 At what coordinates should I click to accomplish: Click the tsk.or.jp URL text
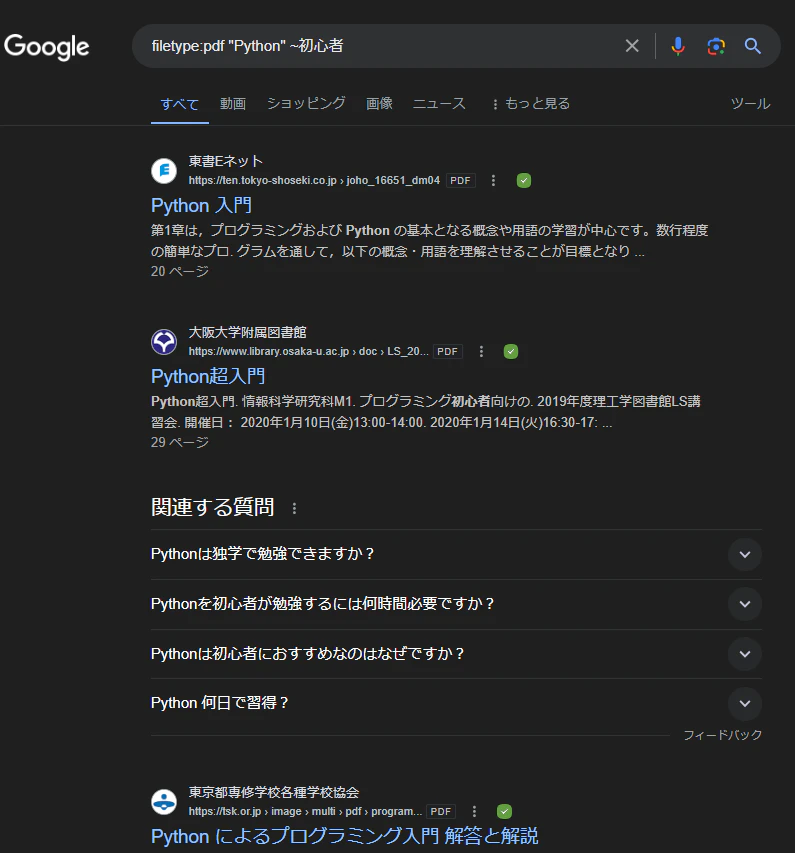coord(305,812)
